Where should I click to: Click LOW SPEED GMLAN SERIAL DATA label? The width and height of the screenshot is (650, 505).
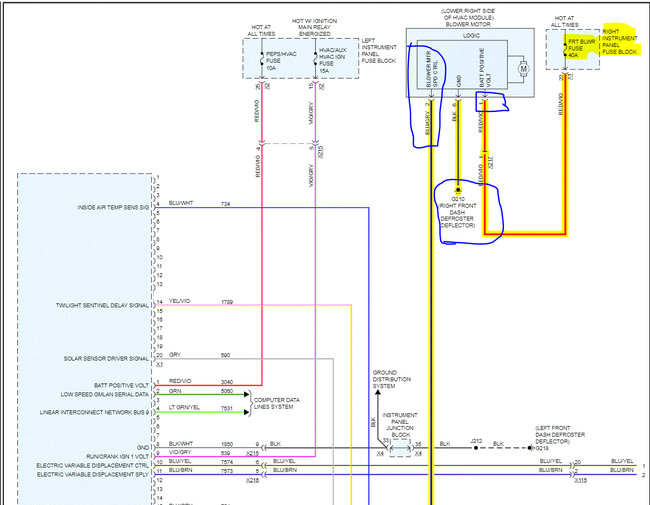104,394
